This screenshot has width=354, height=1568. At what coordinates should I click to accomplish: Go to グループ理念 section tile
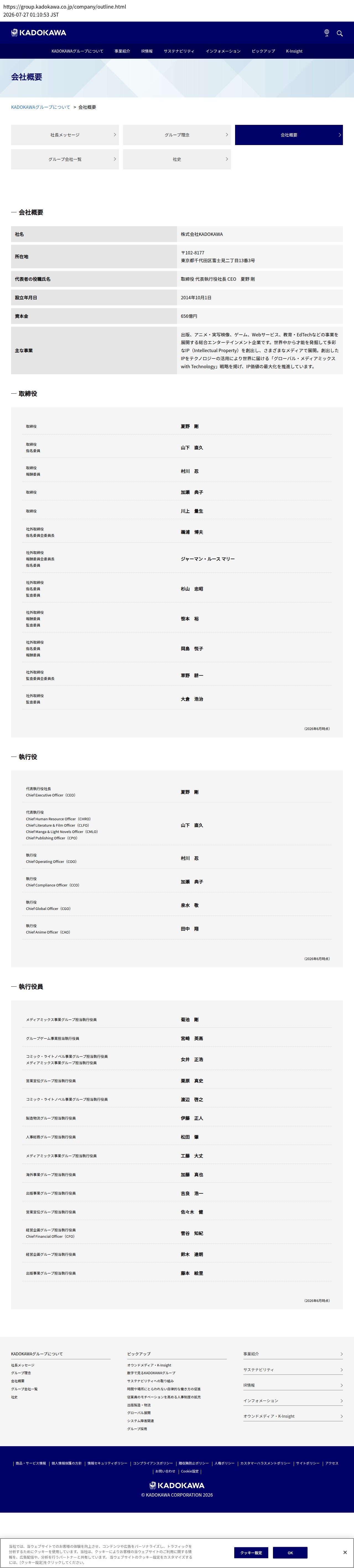tap(177, 135)
